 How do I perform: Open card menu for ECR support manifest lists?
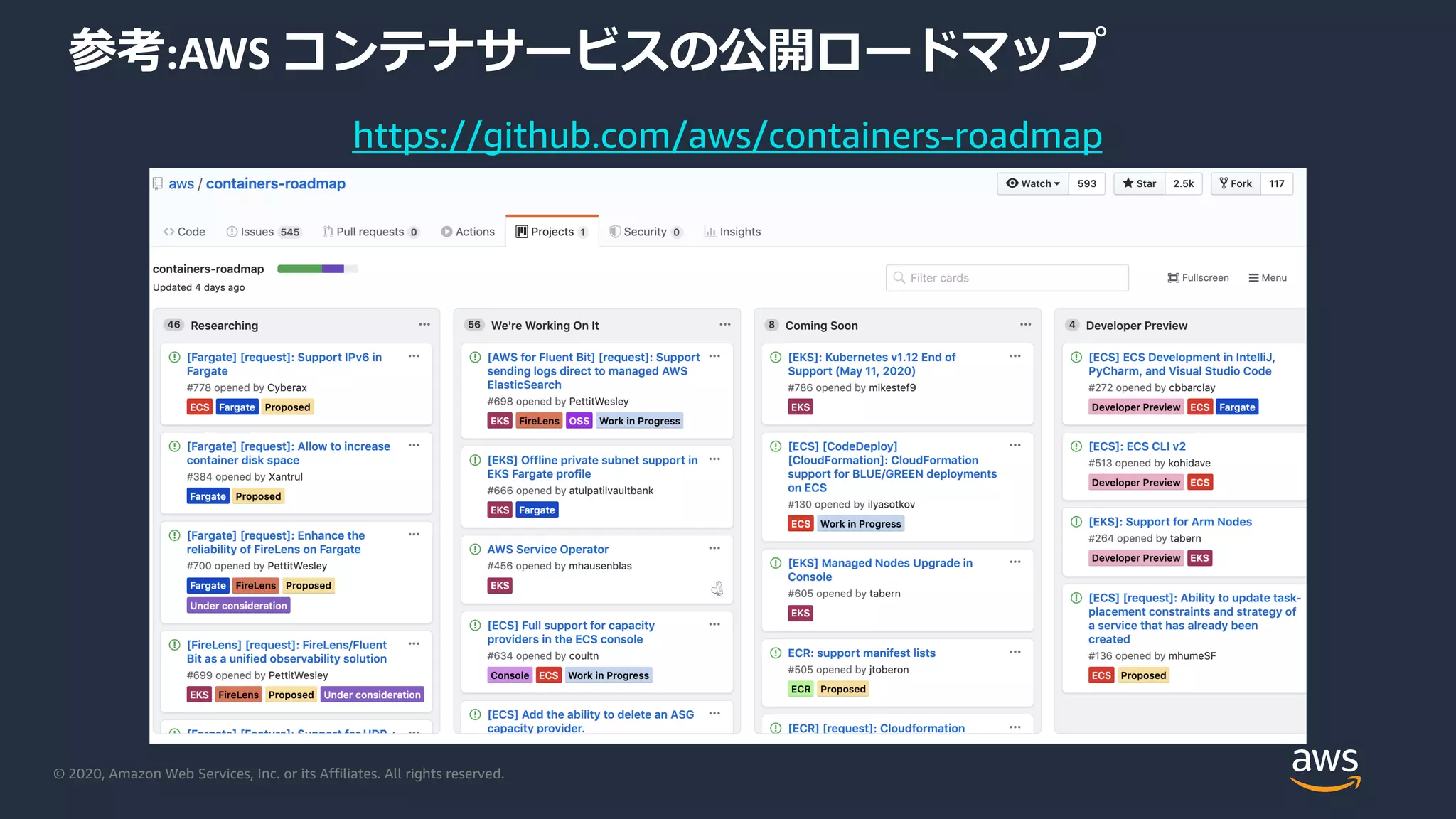click(1015, 652)
